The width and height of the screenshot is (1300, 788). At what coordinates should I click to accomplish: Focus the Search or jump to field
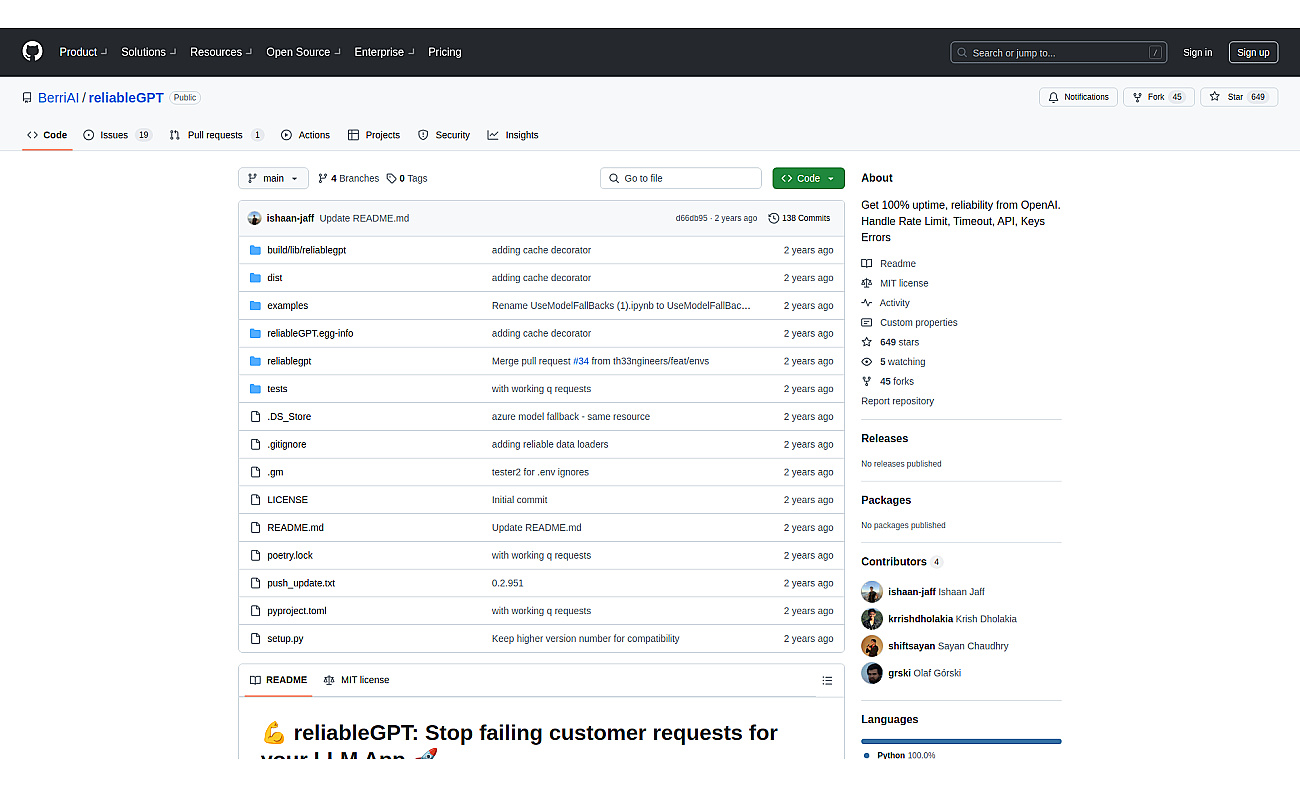[x=1058, y=52]
